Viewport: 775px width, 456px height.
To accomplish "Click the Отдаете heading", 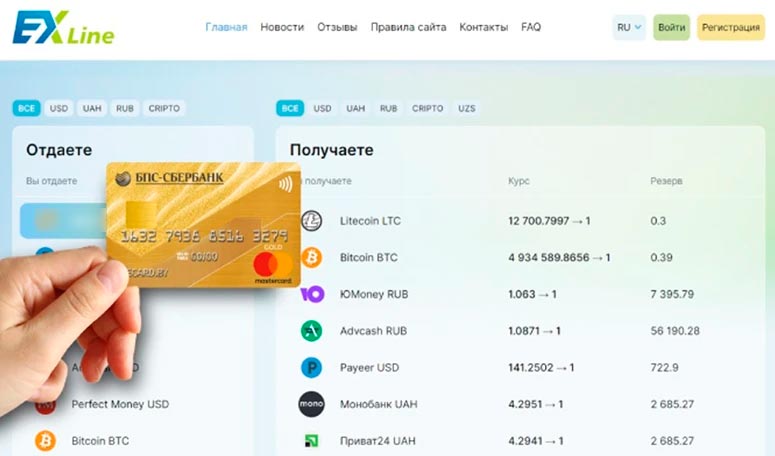I will 59,150.
